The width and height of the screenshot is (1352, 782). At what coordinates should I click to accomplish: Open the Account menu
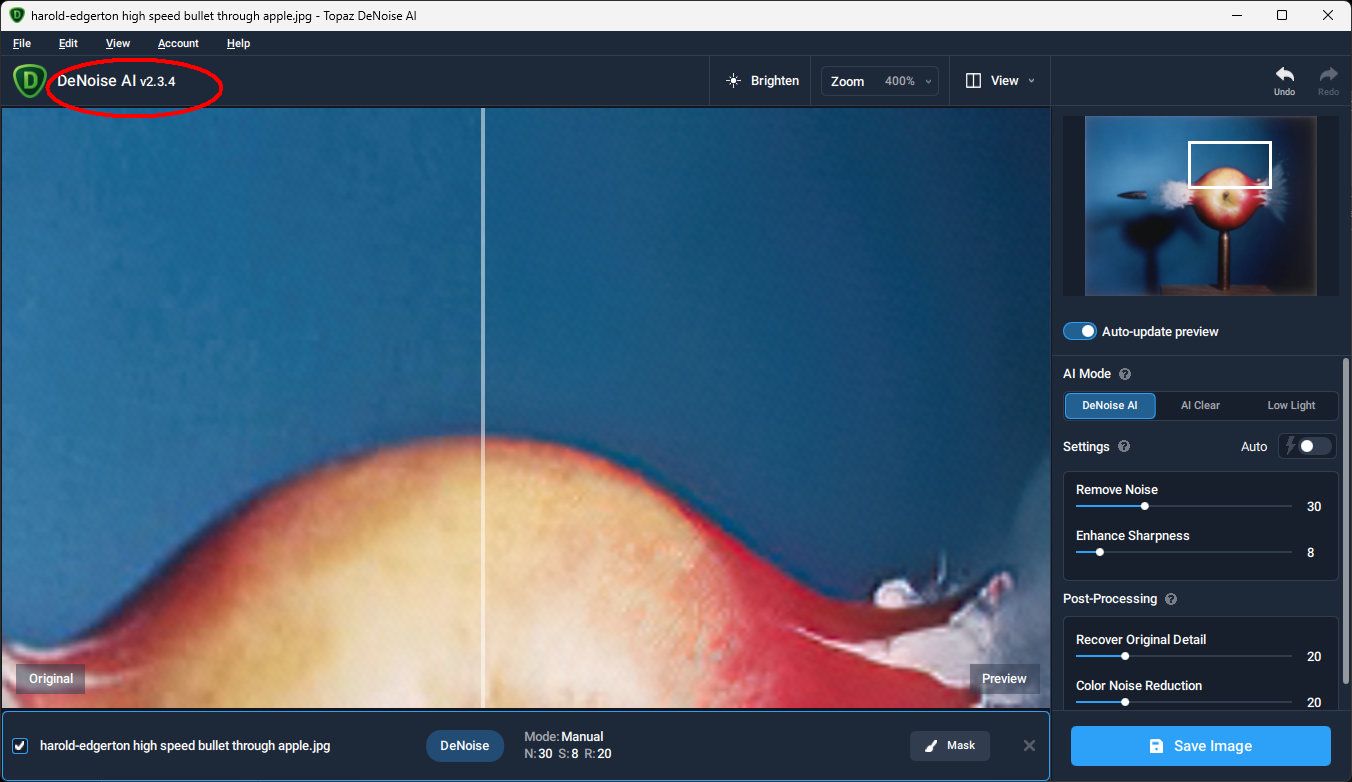point(178,43)
